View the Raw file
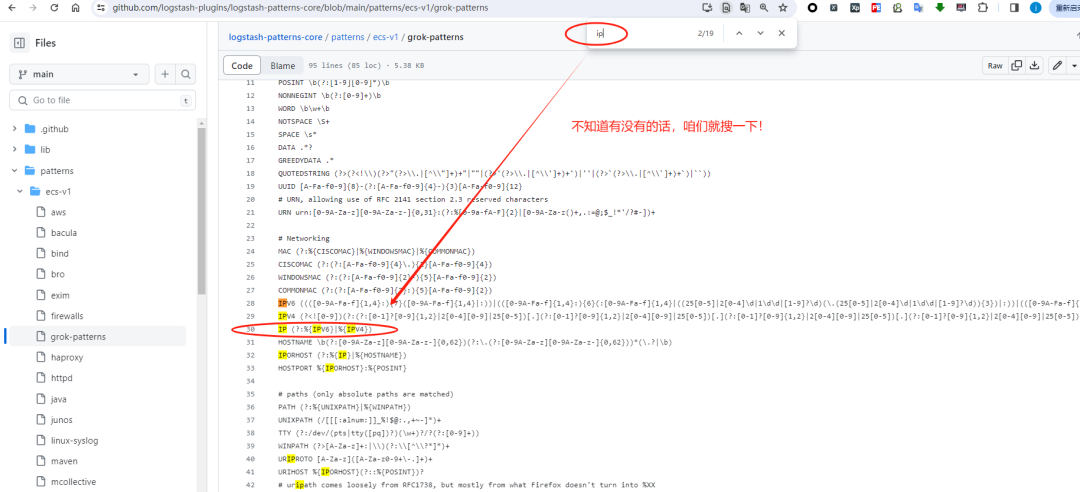The image size is (1080, 492). 995,65
